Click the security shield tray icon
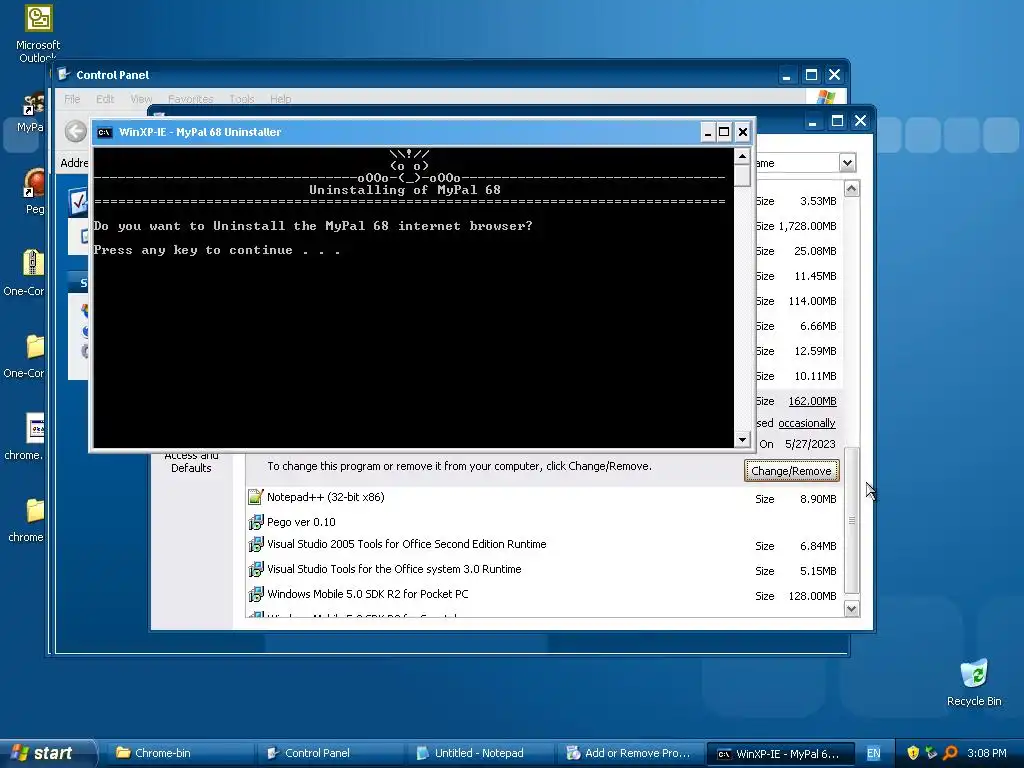This screenshot has height=768, width=1024. pyautogui.click(x=913, y=753)
